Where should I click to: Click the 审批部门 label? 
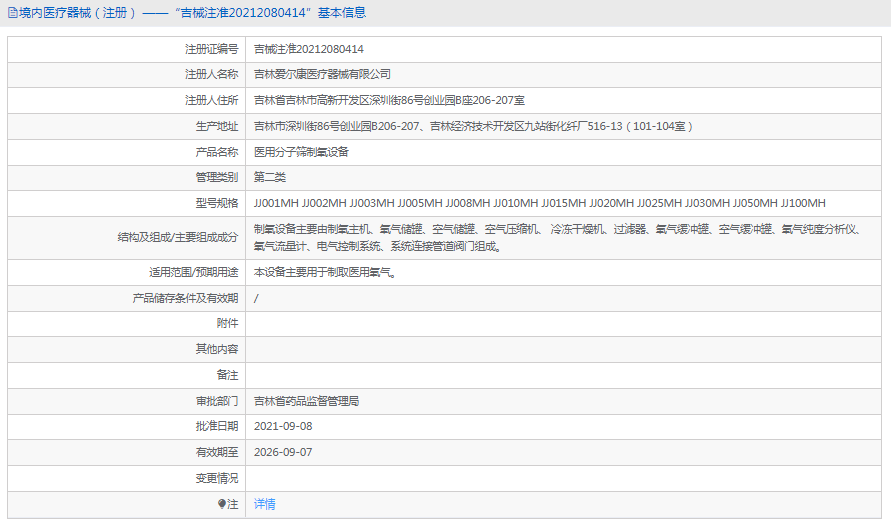(x=217, y=401)
